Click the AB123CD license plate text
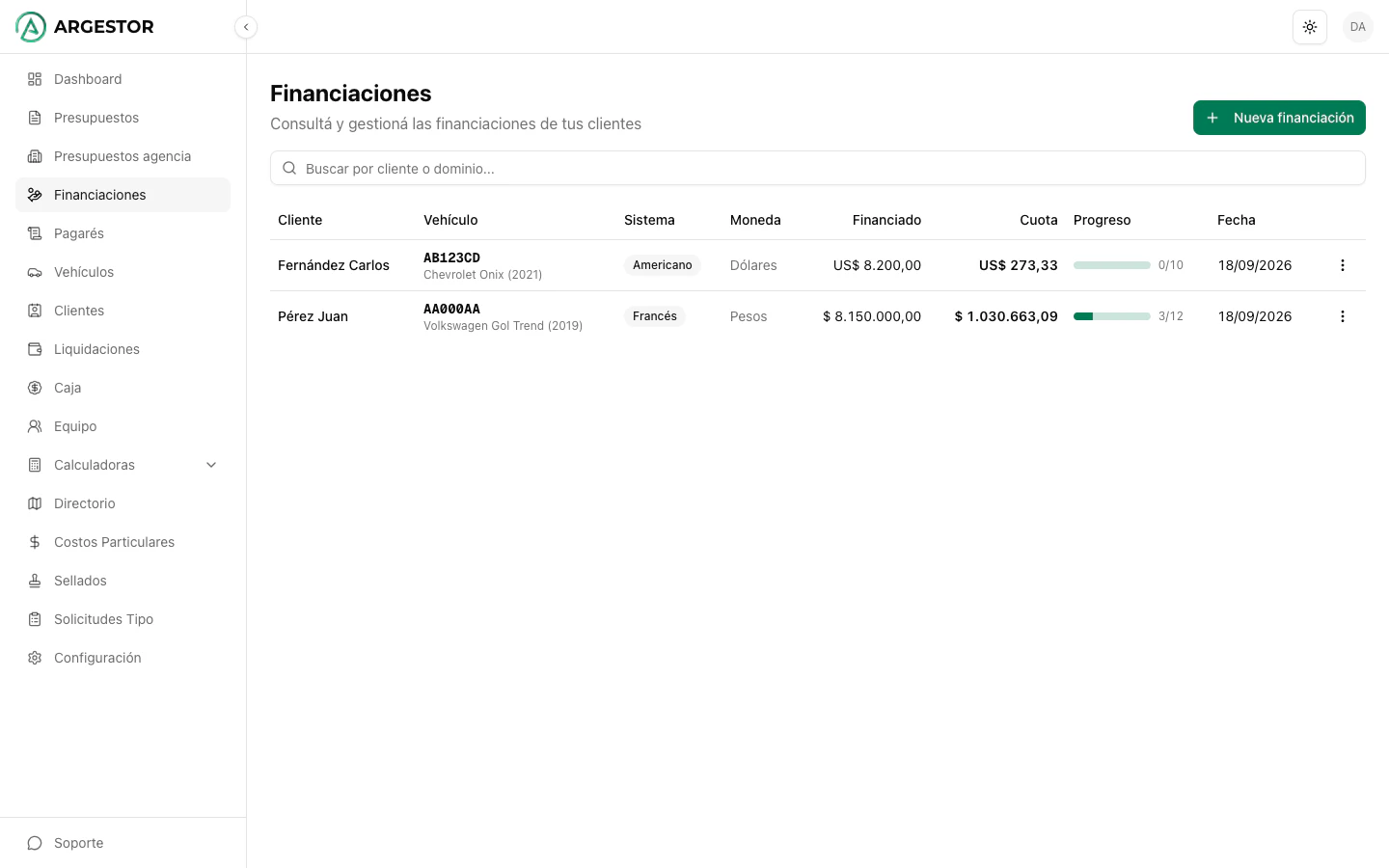Image resolution: width=1389 pixels, height=868 pixels. pyautogui.click(x=451, y=258)
